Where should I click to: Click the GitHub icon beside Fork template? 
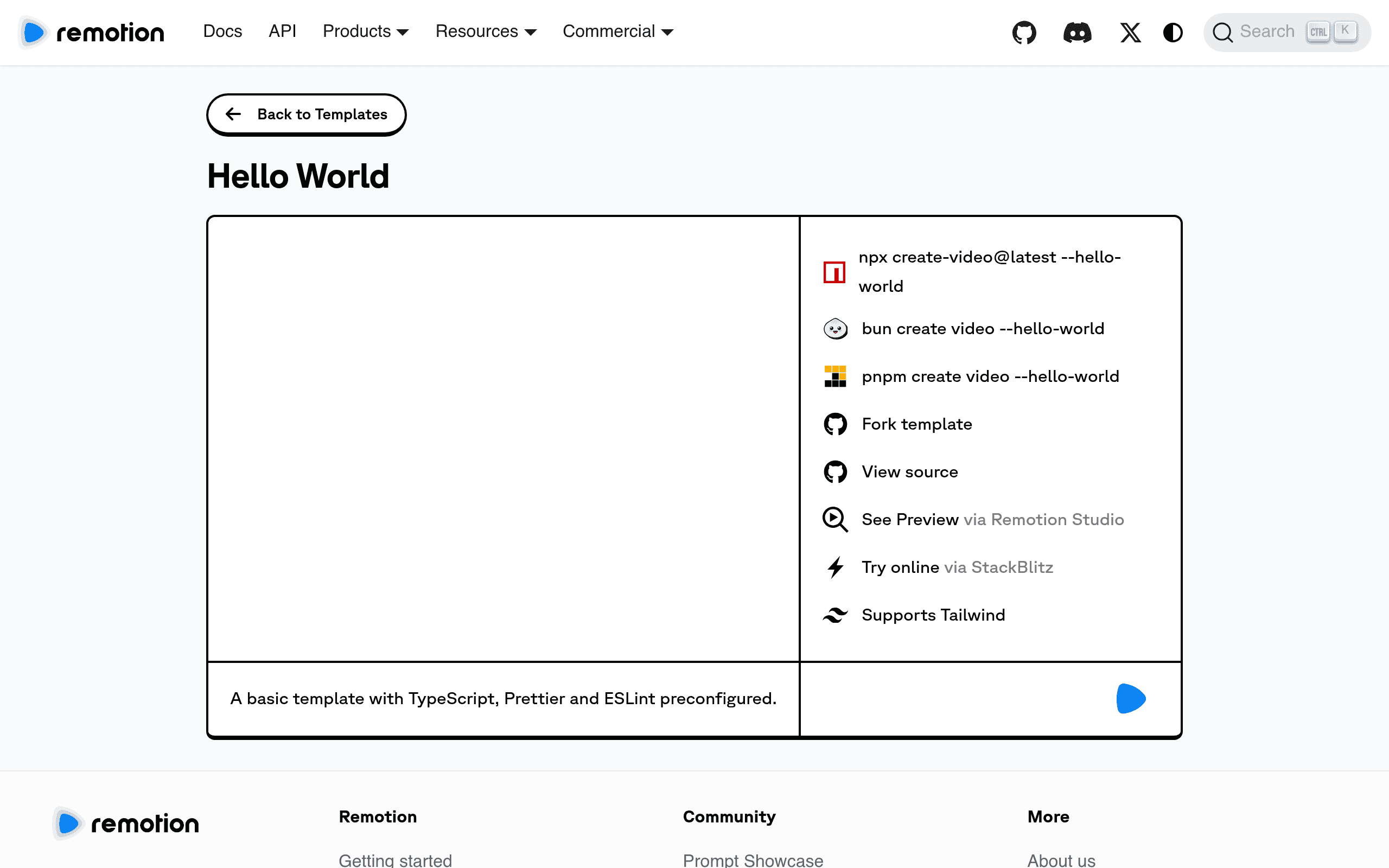[x=835, y=424]
